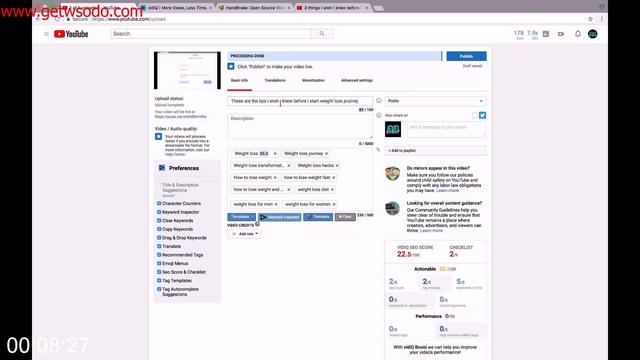
Task: Click Learn more in the minors notice
Action: tap(447, 191)
